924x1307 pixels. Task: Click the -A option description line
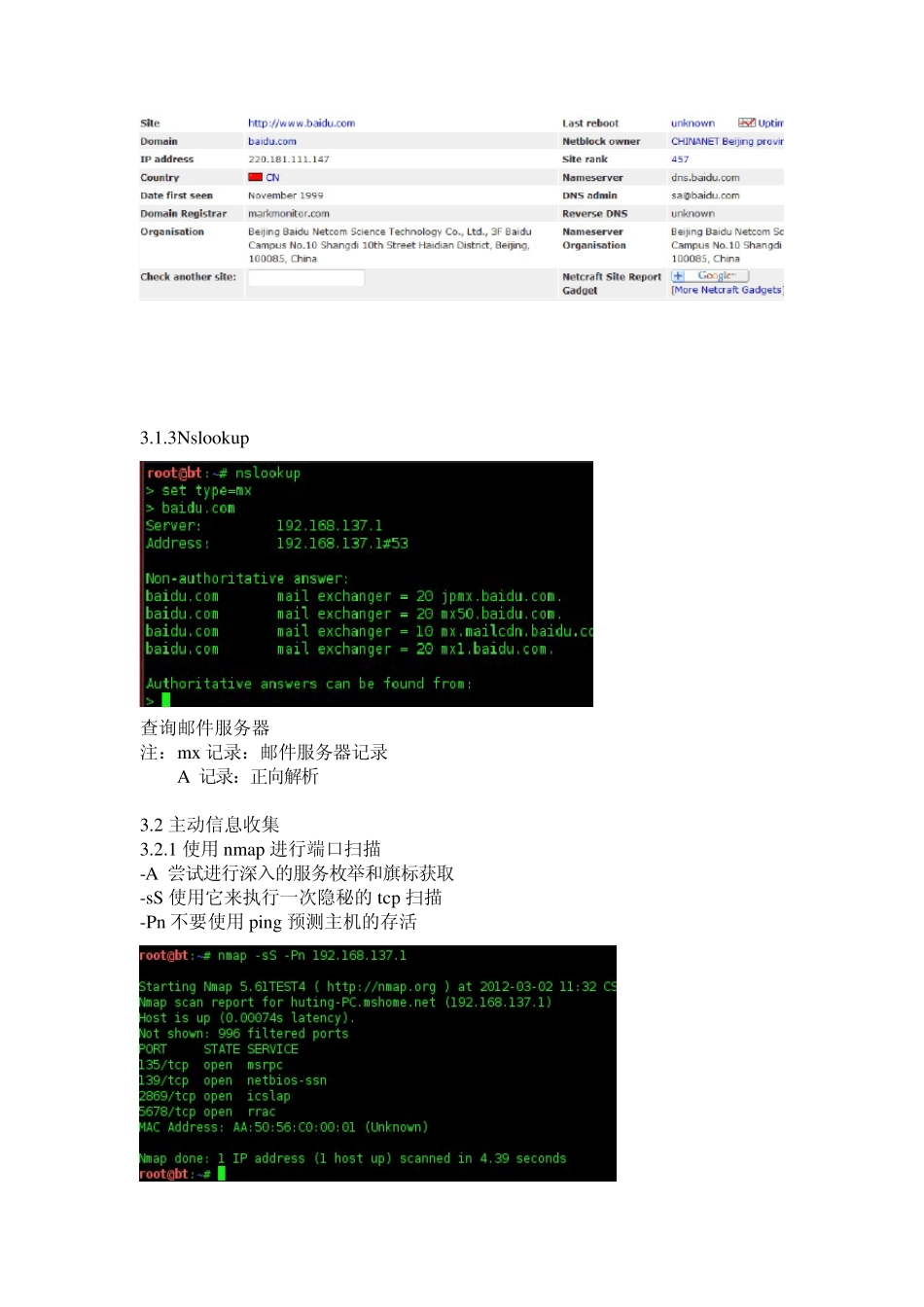click(x=297, y=873)
